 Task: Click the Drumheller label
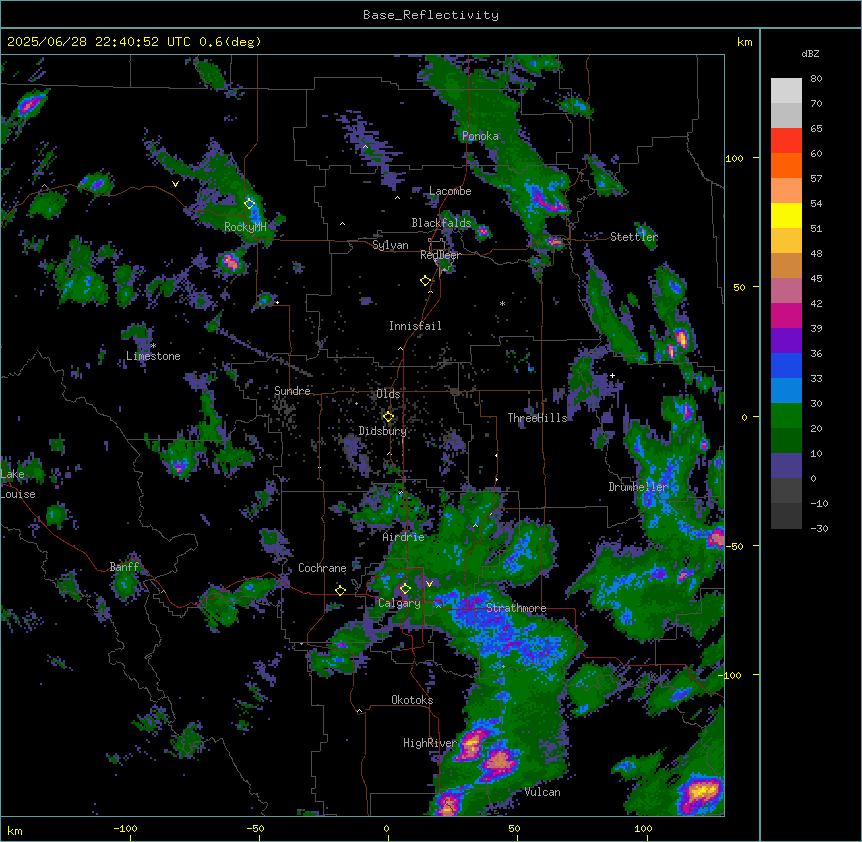[x=638, y=487]
